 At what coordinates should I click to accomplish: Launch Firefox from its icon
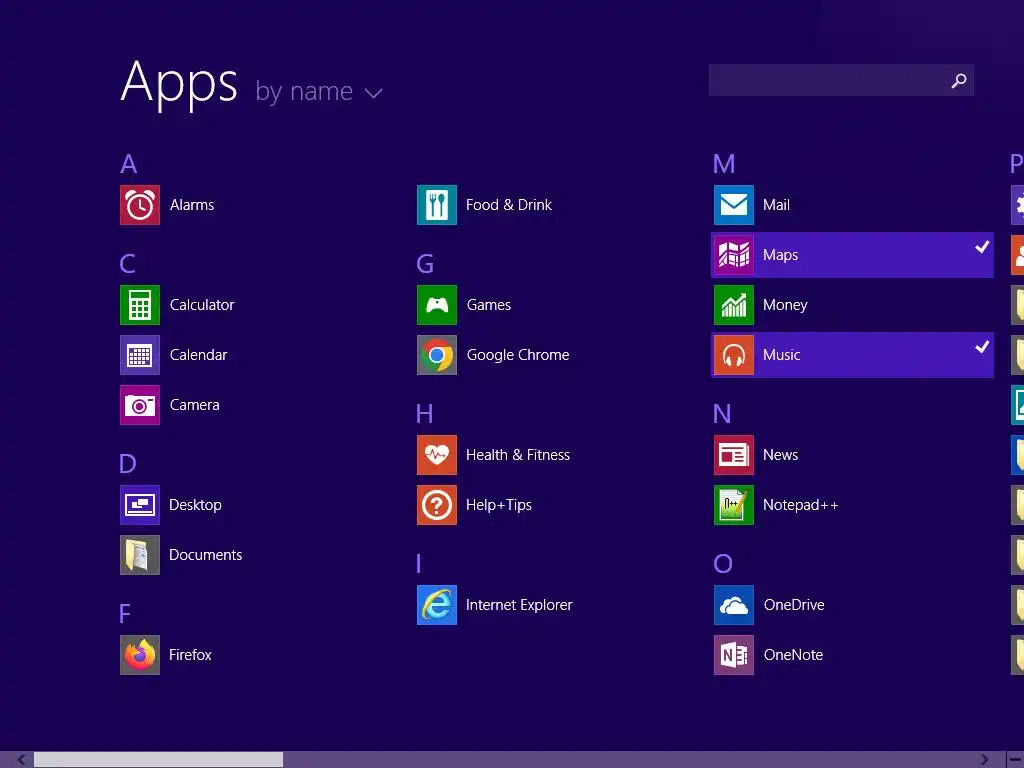[x=140, y=655]
